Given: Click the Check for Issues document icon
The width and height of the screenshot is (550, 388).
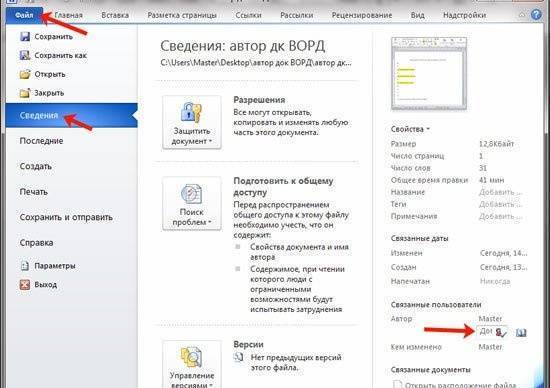Looking at the screenshot, I should tap(191, 194).
